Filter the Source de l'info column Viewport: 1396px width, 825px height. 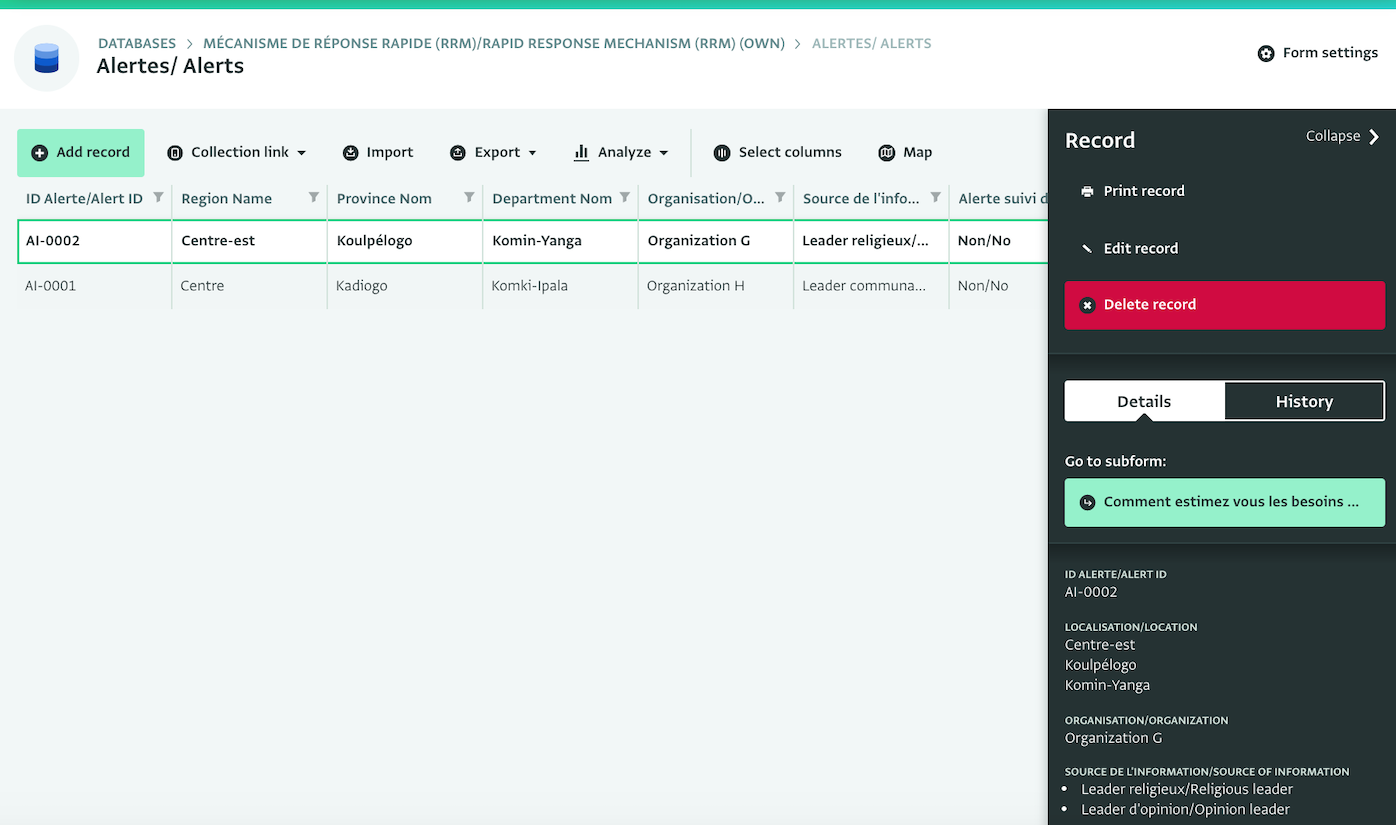[936, 197]
